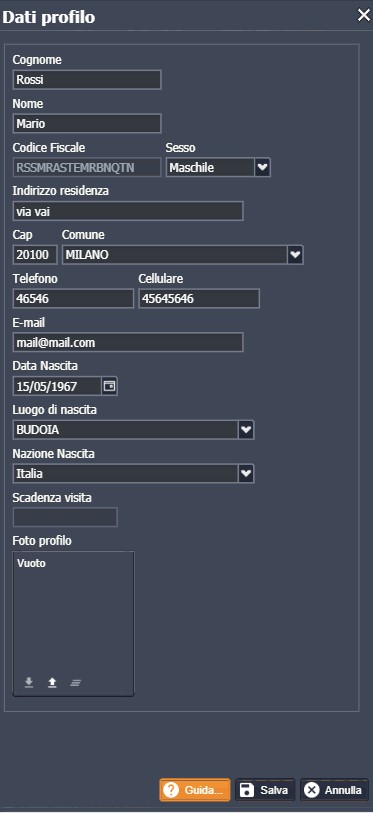
Task: Expand the Luogo di nascita dropdown
Action: tap(246, 430)
